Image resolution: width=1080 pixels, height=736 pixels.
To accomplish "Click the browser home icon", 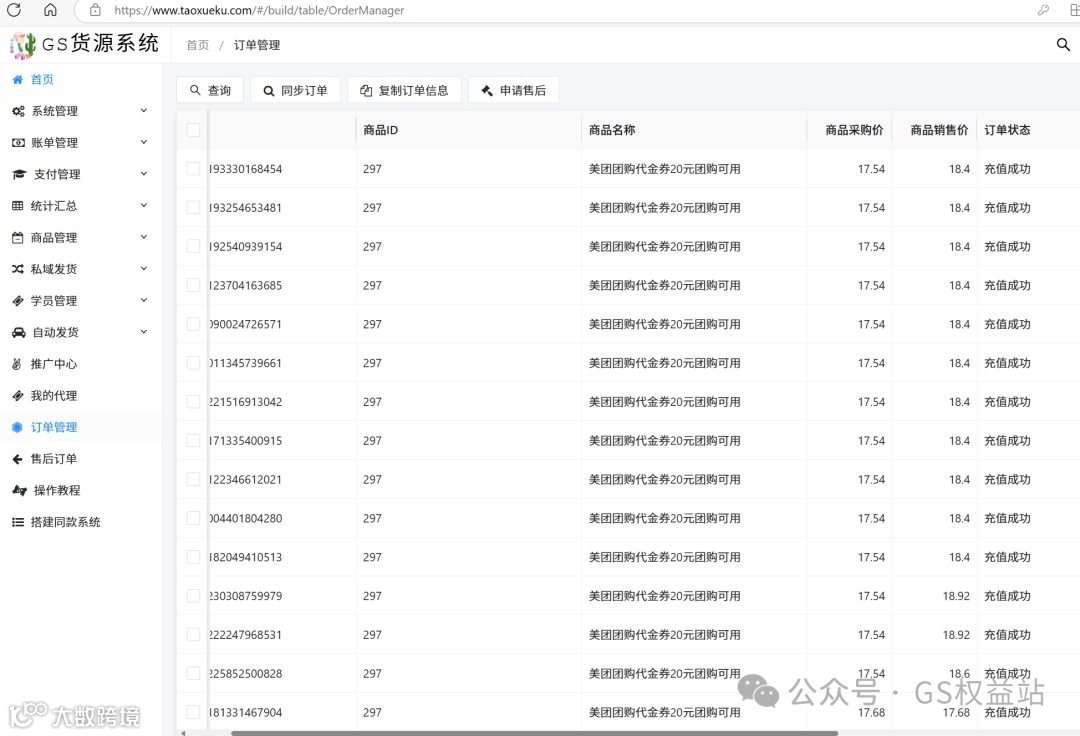I will point(50,10).
